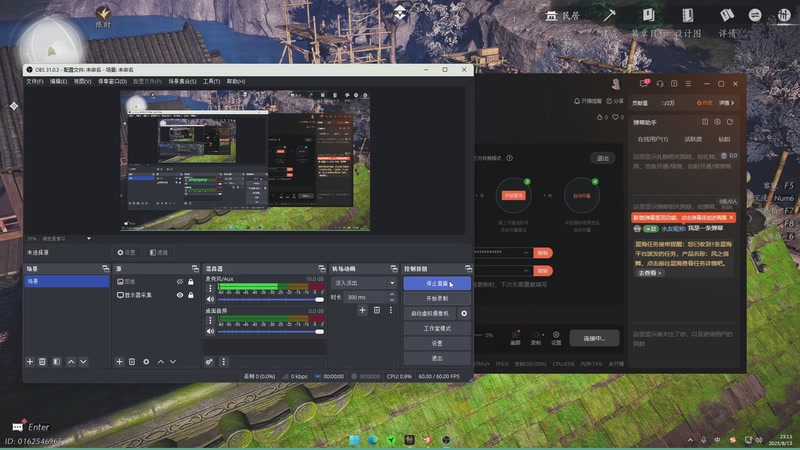The height and width of the screenshot is (450, 800).
Task: Undock the 控制按钮 panel with float icon
Action: click(x=468, y=268)
